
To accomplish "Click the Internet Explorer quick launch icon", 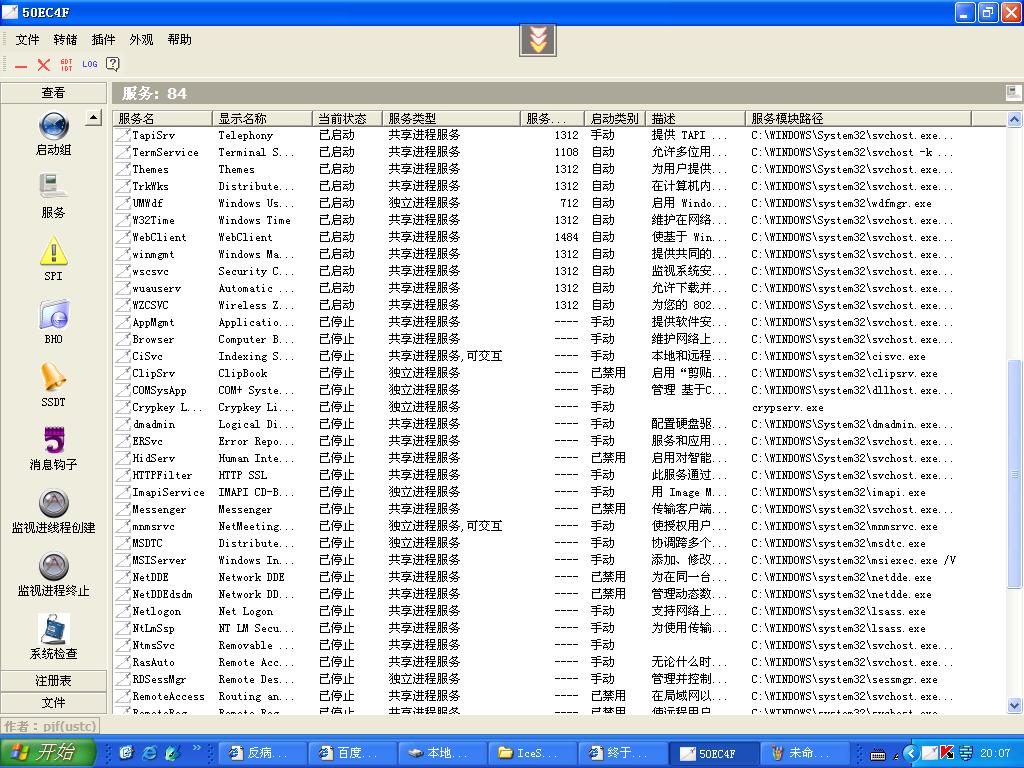I will click(x=150, y=752).
